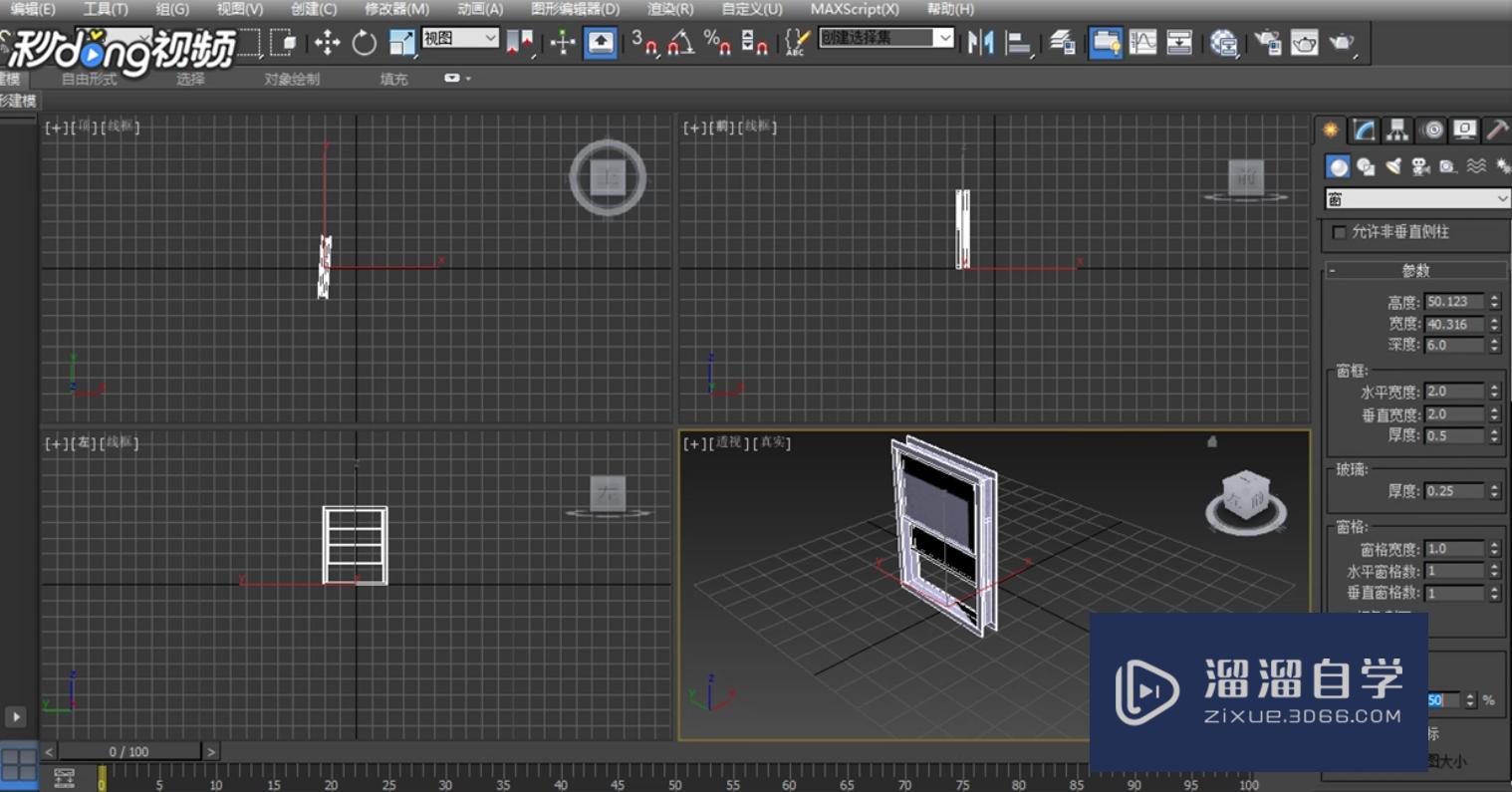The width and height of the screenshot is (1512, 792).
Task: Open the Rendered Frame Window icon
Action: pos(1304,42)
